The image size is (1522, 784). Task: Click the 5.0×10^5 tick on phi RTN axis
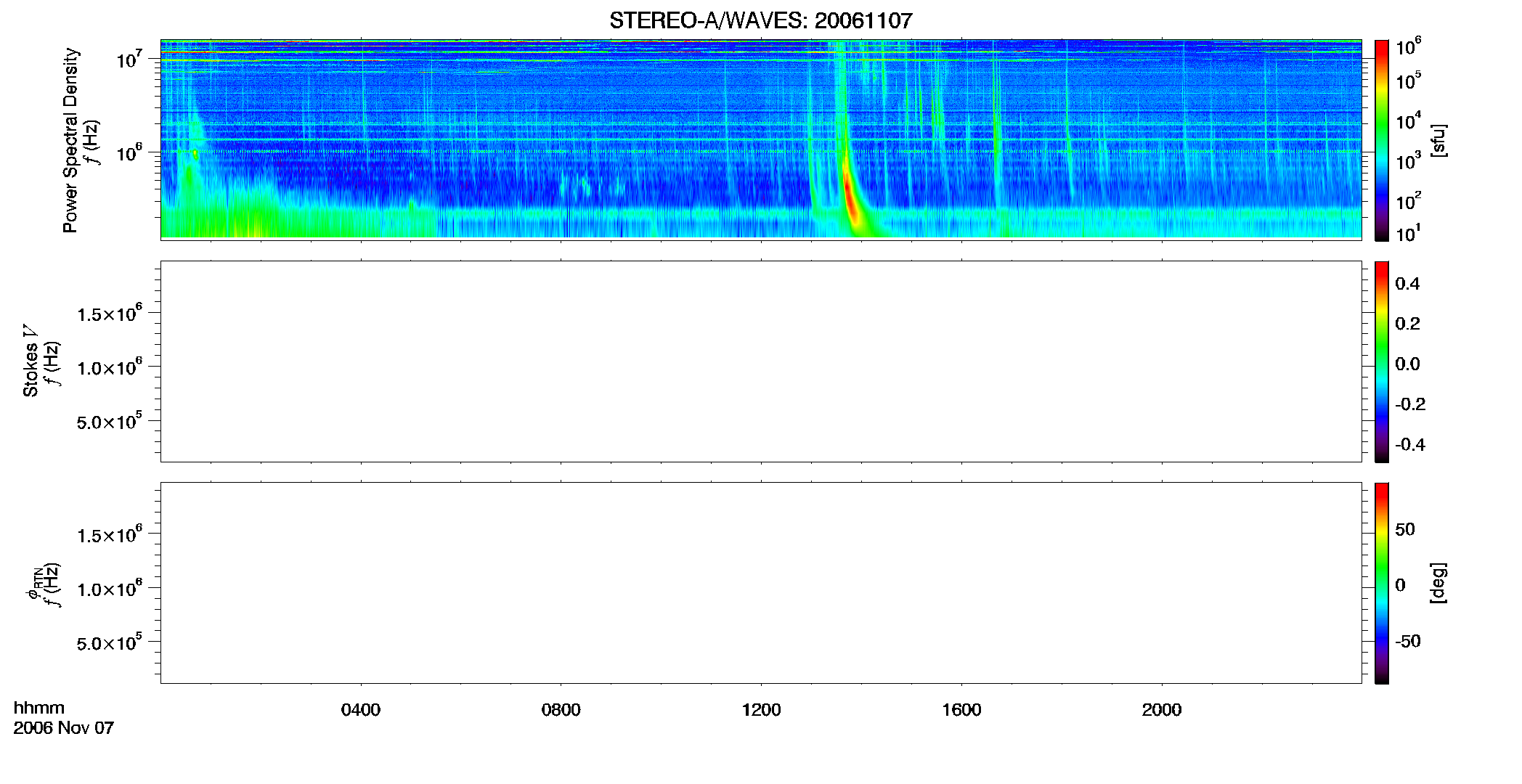pyautogui.click(x=110, y=642)
